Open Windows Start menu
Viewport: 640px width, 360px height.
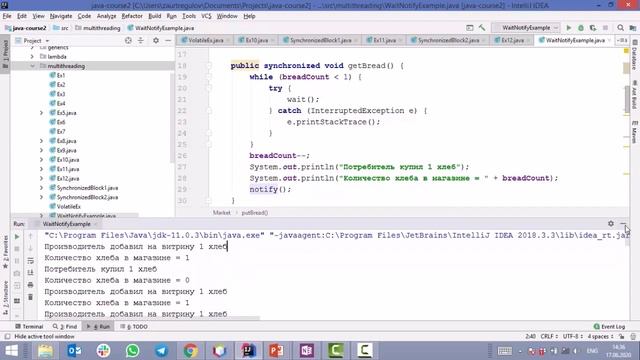tap(11, 351)
